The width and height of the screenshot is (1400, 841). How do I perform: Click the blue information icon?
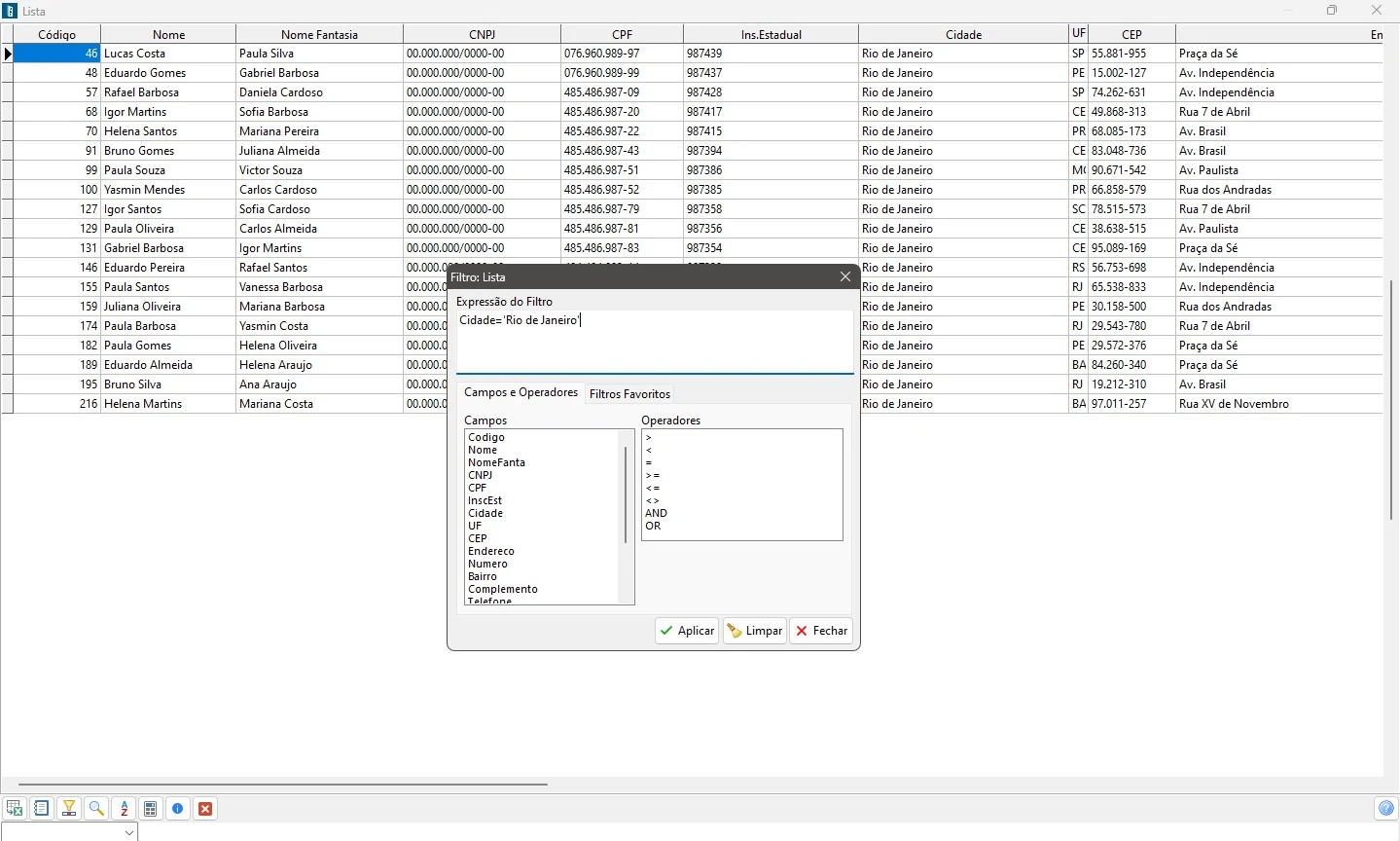click(178, 809)
